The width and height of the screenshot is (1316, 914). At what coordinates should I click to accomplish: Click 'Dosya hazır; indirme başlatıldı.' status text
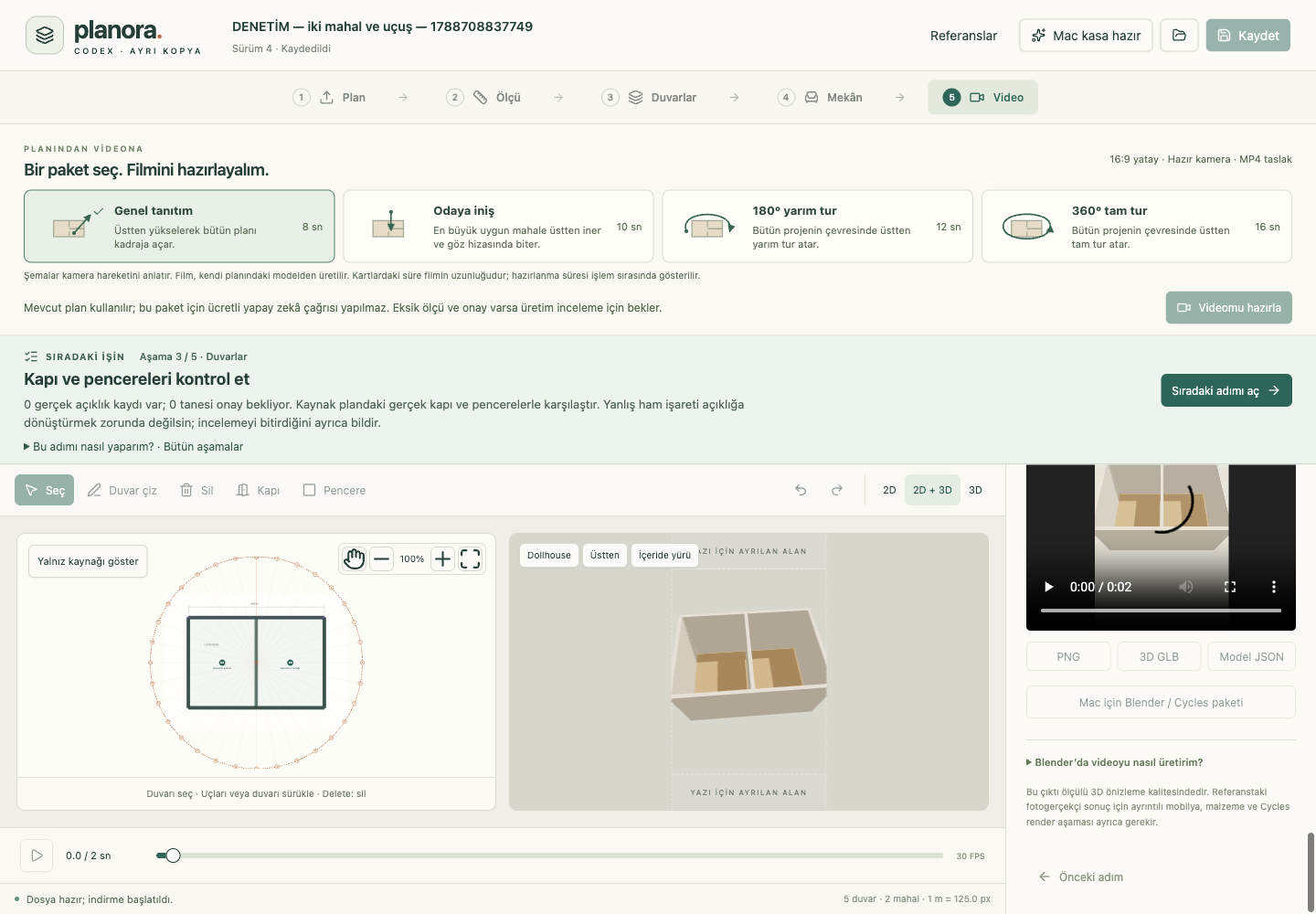click(100, 899)
